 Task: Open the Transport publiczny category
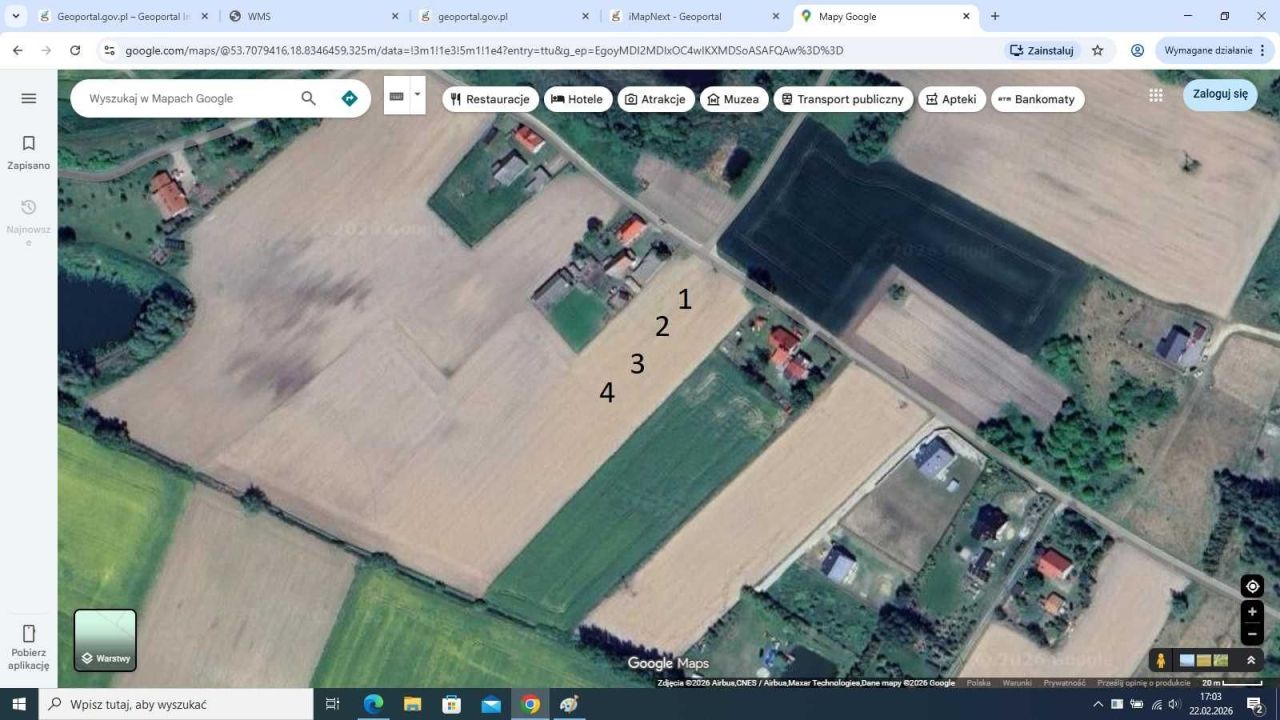coord(842,99)
